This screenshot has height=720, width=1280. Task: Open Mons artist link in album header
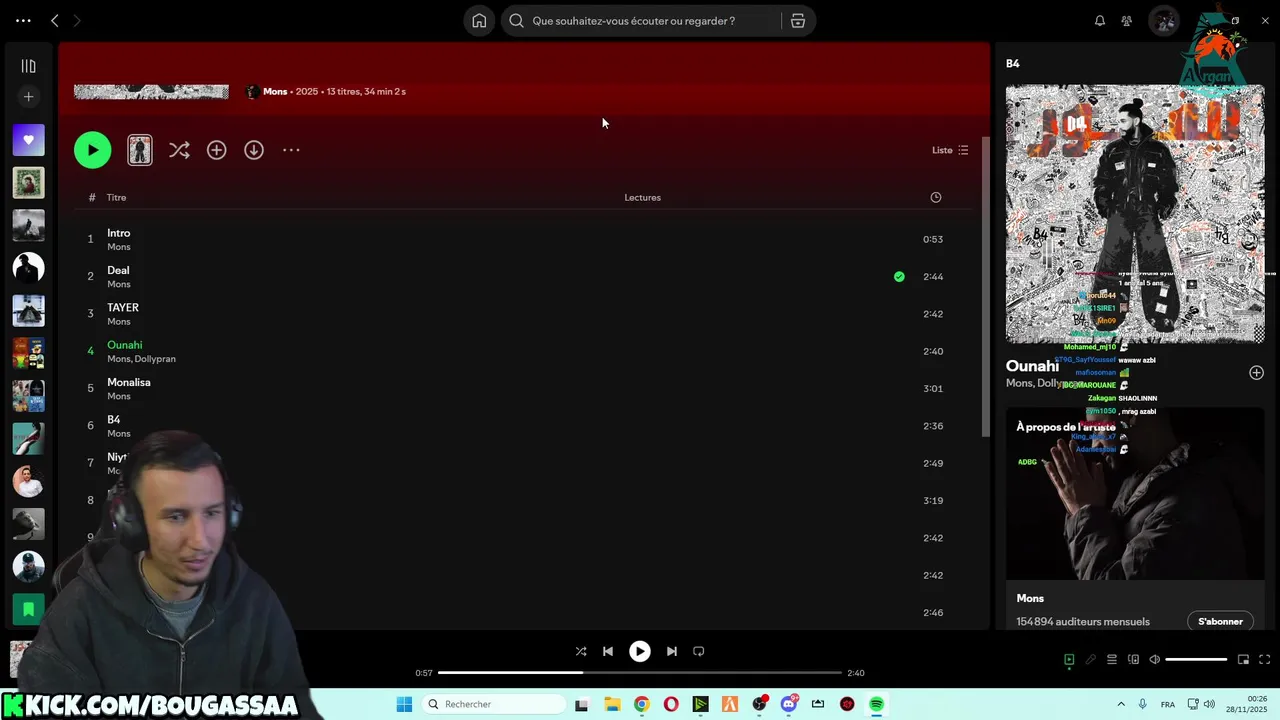point(275,92)
